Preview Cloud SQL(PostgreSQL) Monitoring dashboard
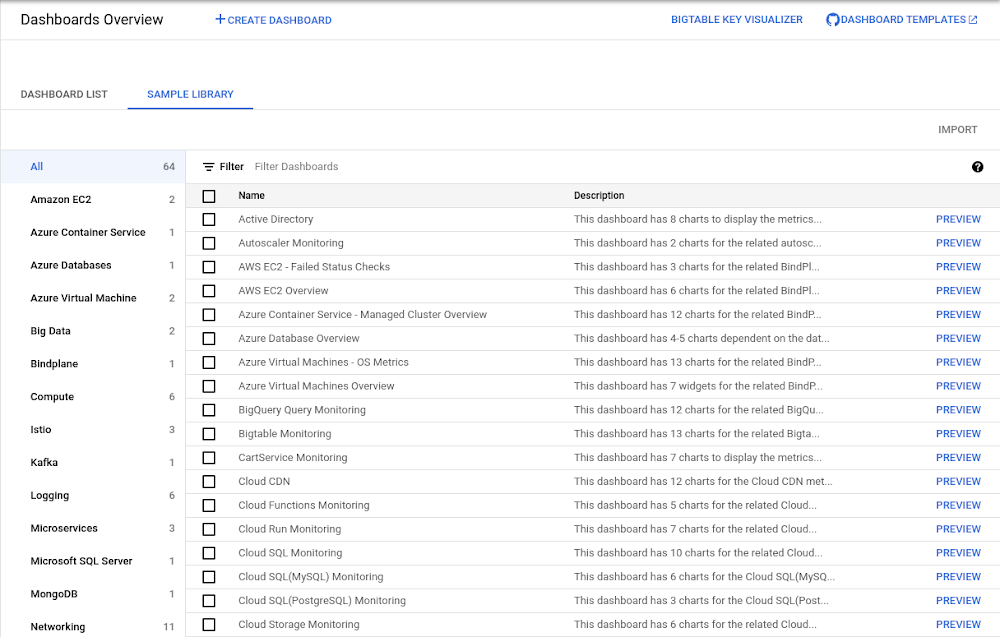The width and height of the screenshot is (1000, 637). click(958, 601)
